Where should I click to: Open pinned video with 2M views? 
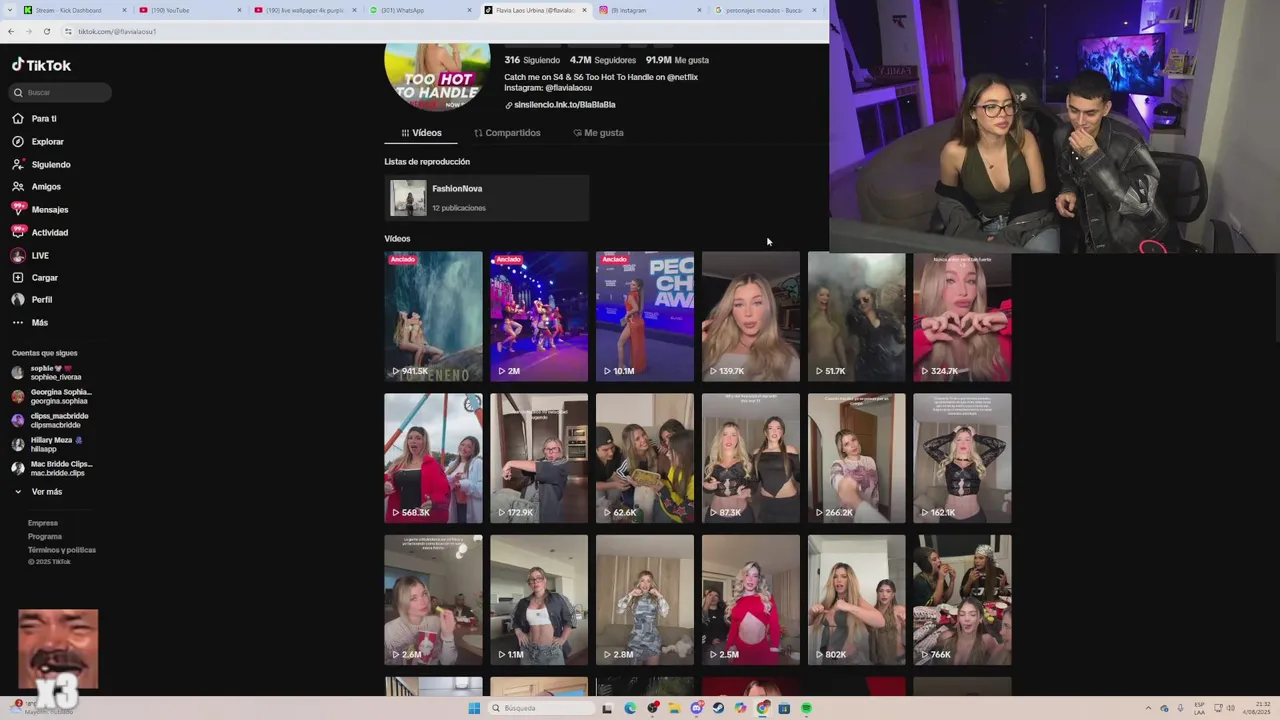pyautogui.click(x=539, y=316)
